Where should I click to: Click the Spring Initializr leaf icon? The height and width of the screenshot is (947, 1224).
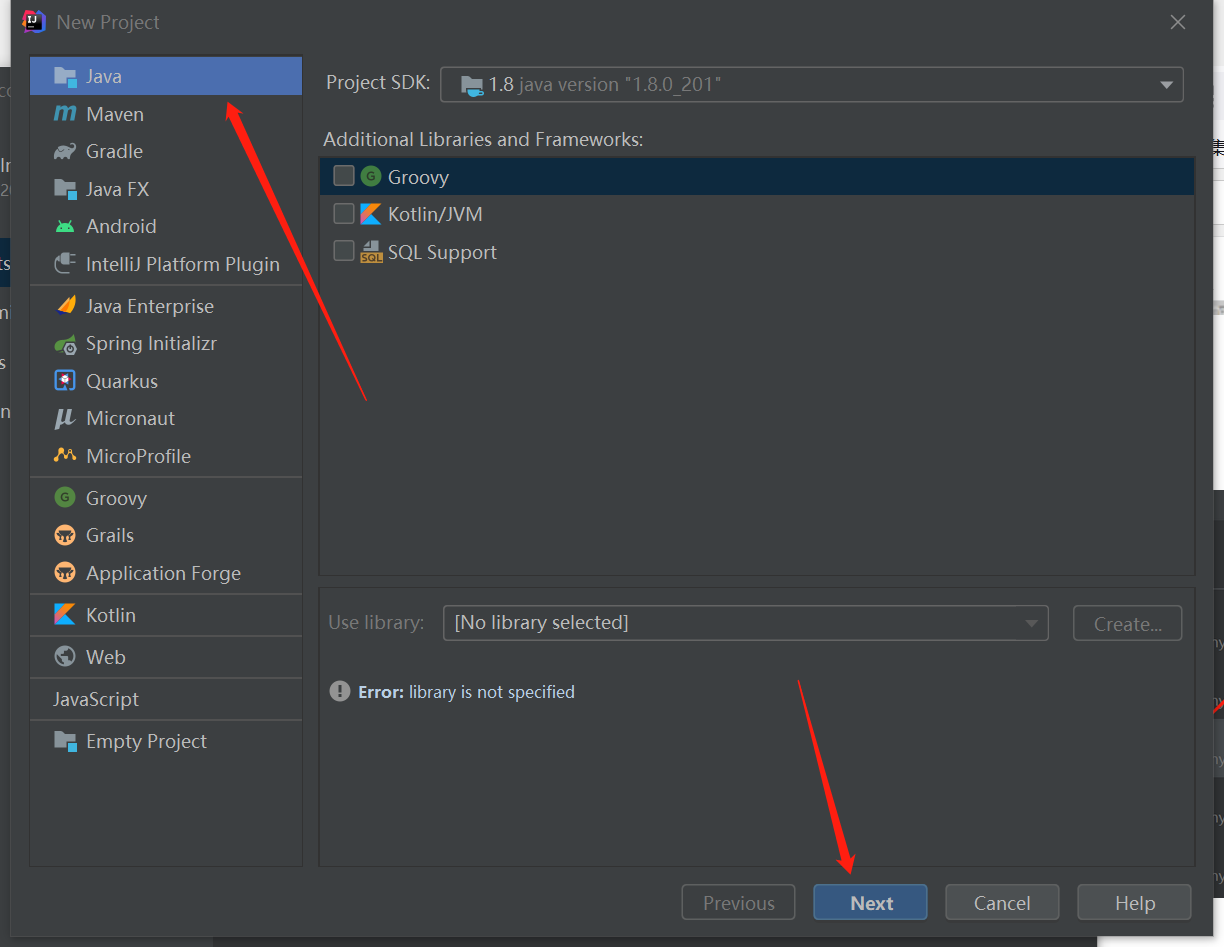point(65,344)
